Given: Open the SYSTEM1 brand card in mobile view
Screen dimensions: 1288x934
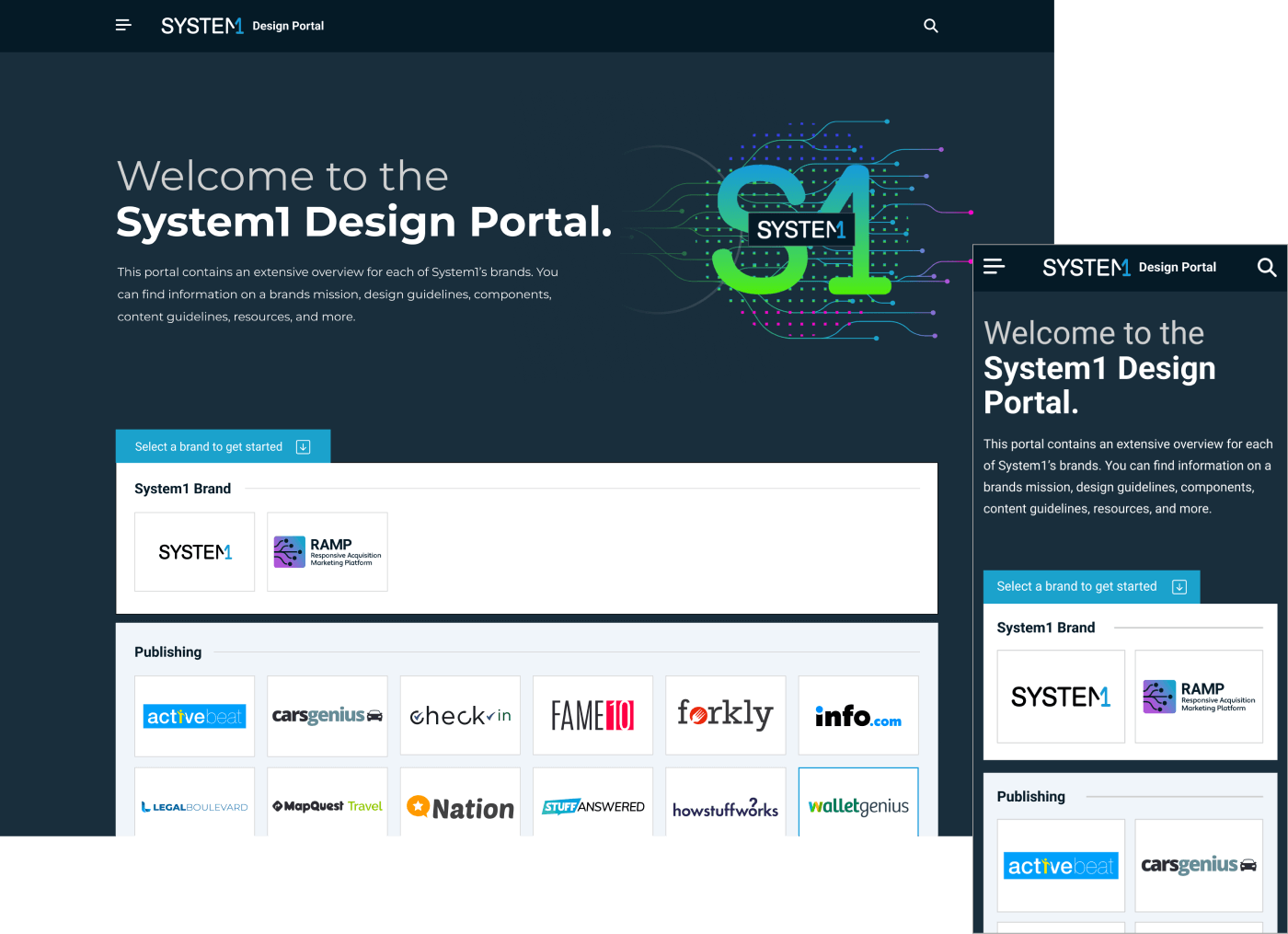Looking at the screenshot, I should (x=1061, y=697).
